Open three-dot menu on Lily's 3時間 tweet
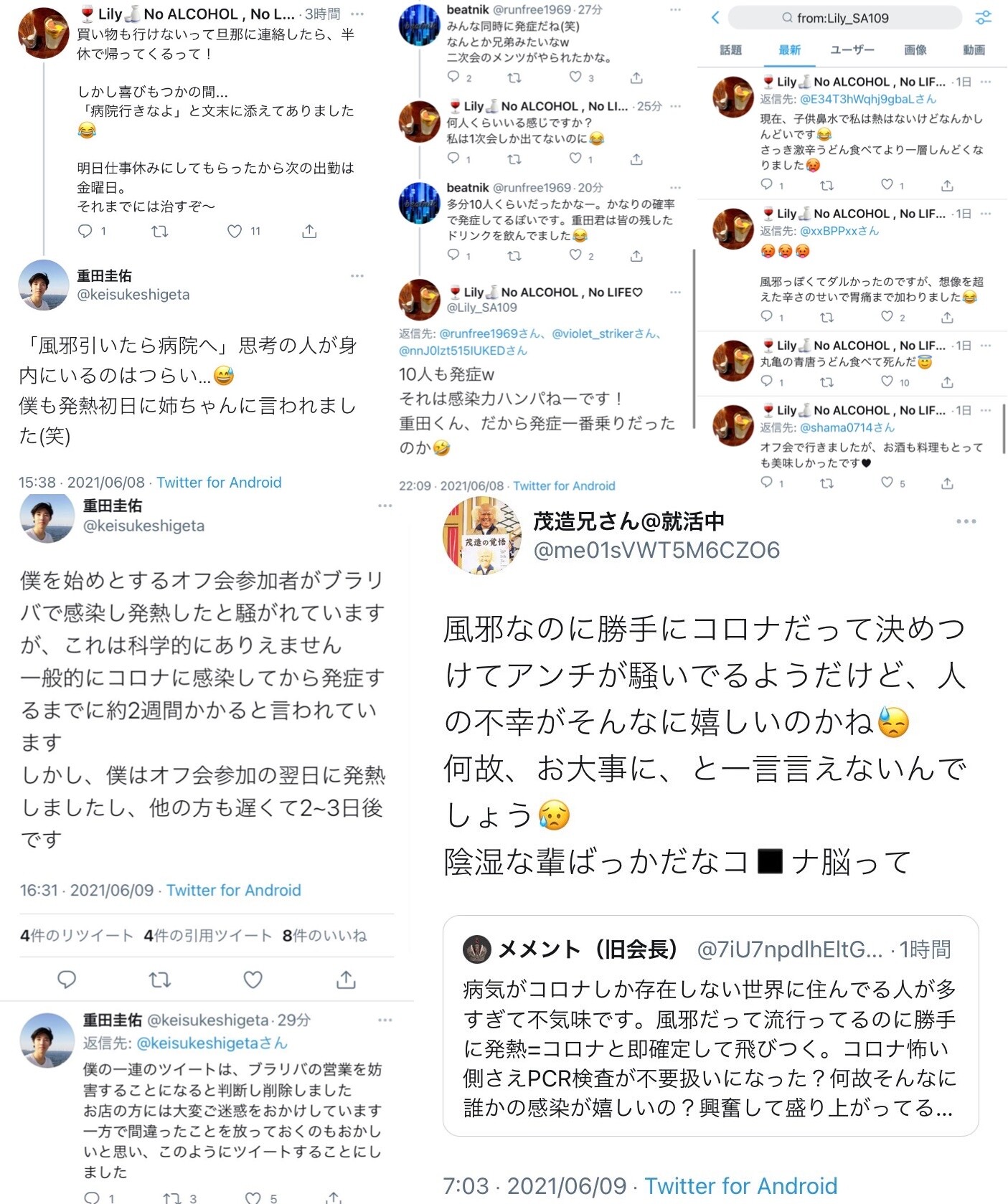Screen dimensions: 1008x1204 [357, 14]
